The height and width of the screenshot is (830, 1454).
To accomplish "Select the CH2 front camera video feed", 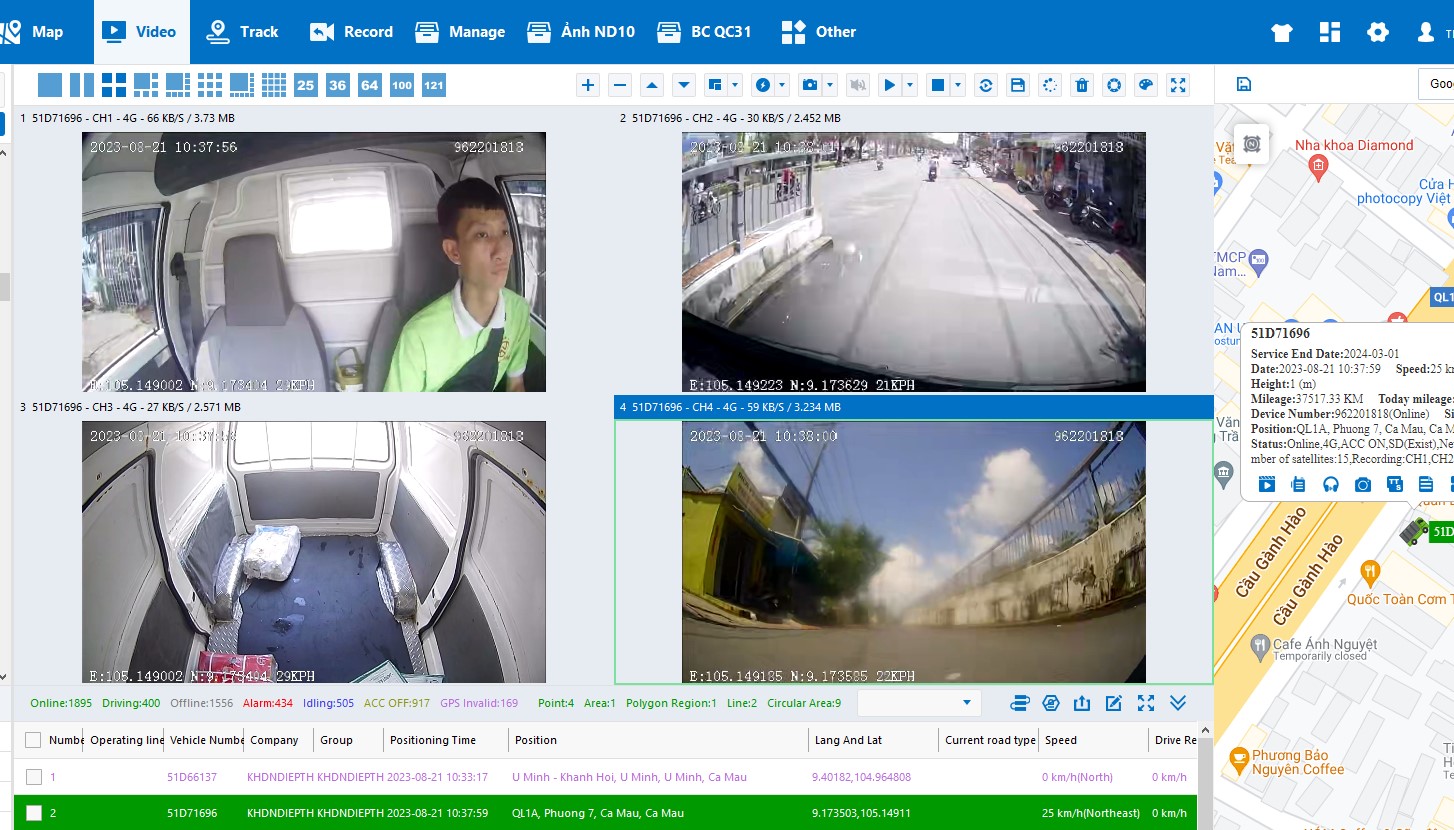I will [914, 261].
